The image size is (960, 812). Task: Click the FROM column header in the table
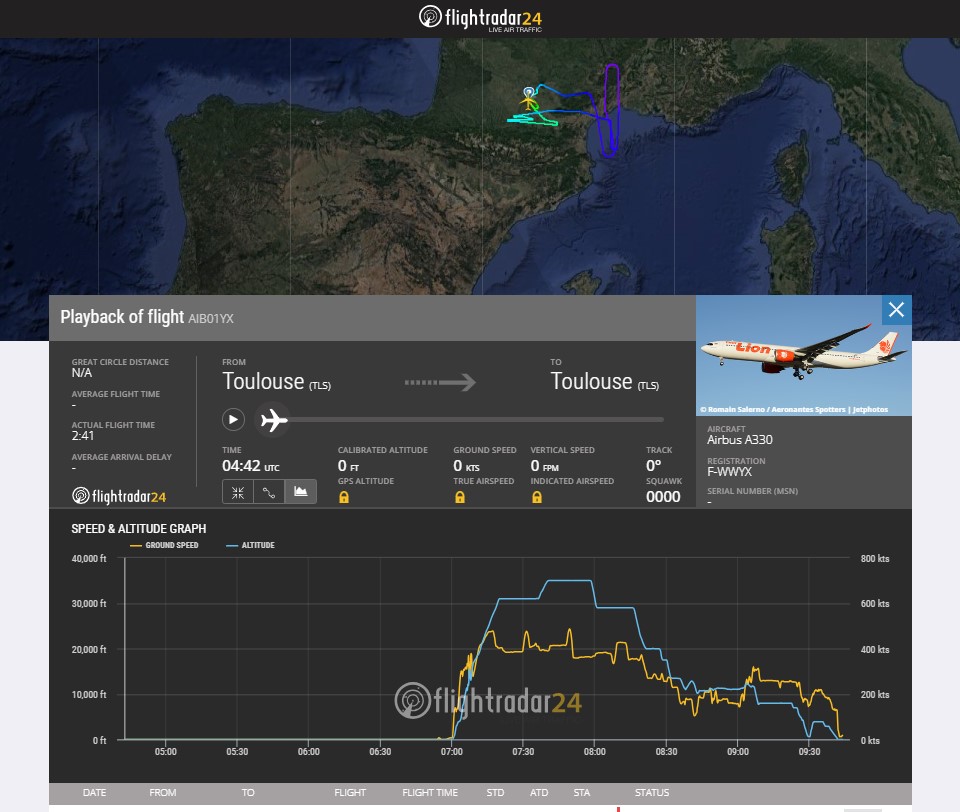point(162,792)
